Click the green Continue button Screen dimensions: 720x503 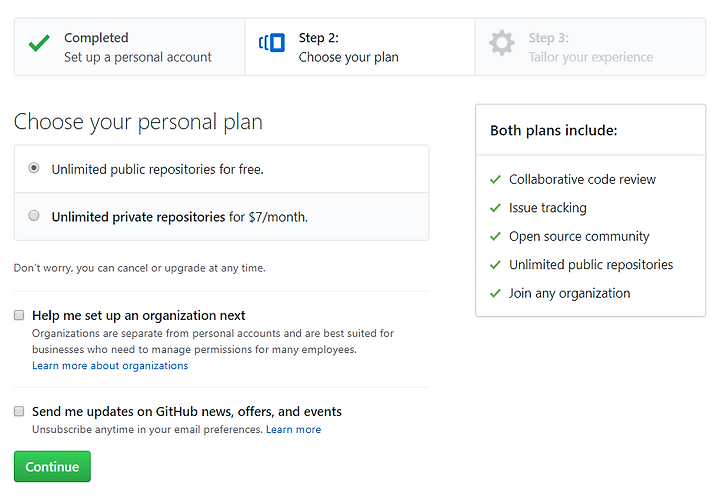[x=52, y=466]
